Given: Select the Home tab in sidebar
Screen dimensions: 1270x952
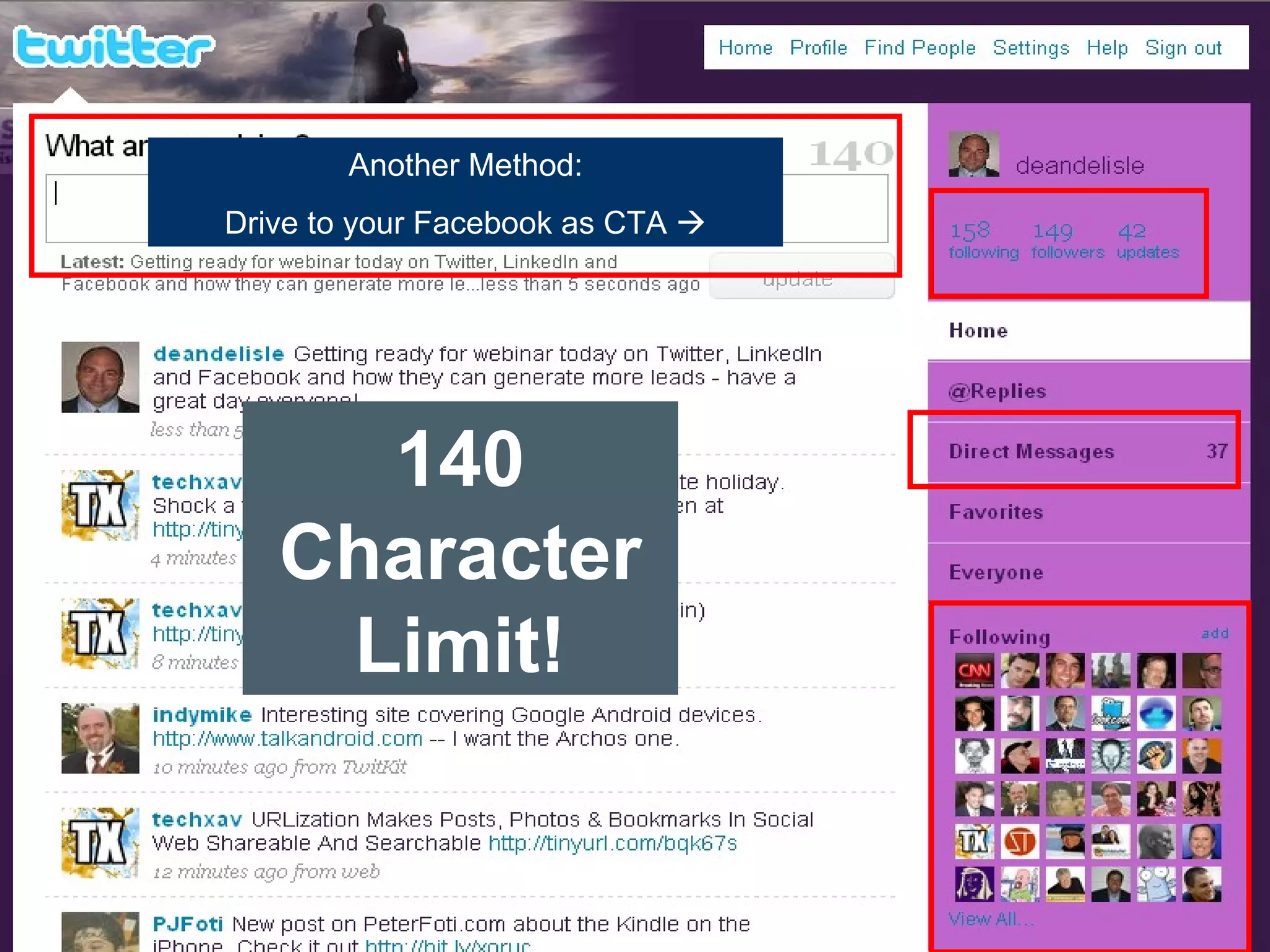Looking at the screenshot, I should tap(1088, 330).
